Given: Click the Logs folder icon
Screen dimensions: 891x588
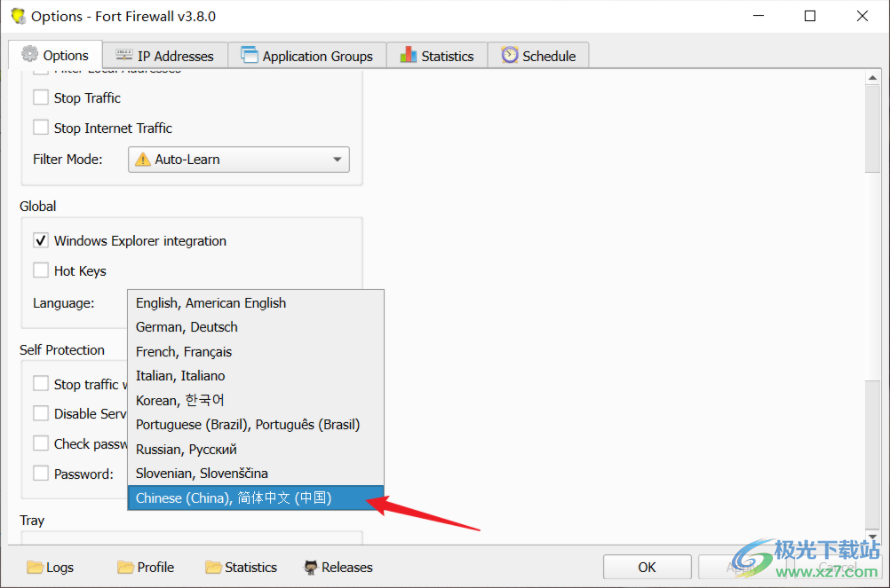Looking at the screenshot, I should coord(35,567).
